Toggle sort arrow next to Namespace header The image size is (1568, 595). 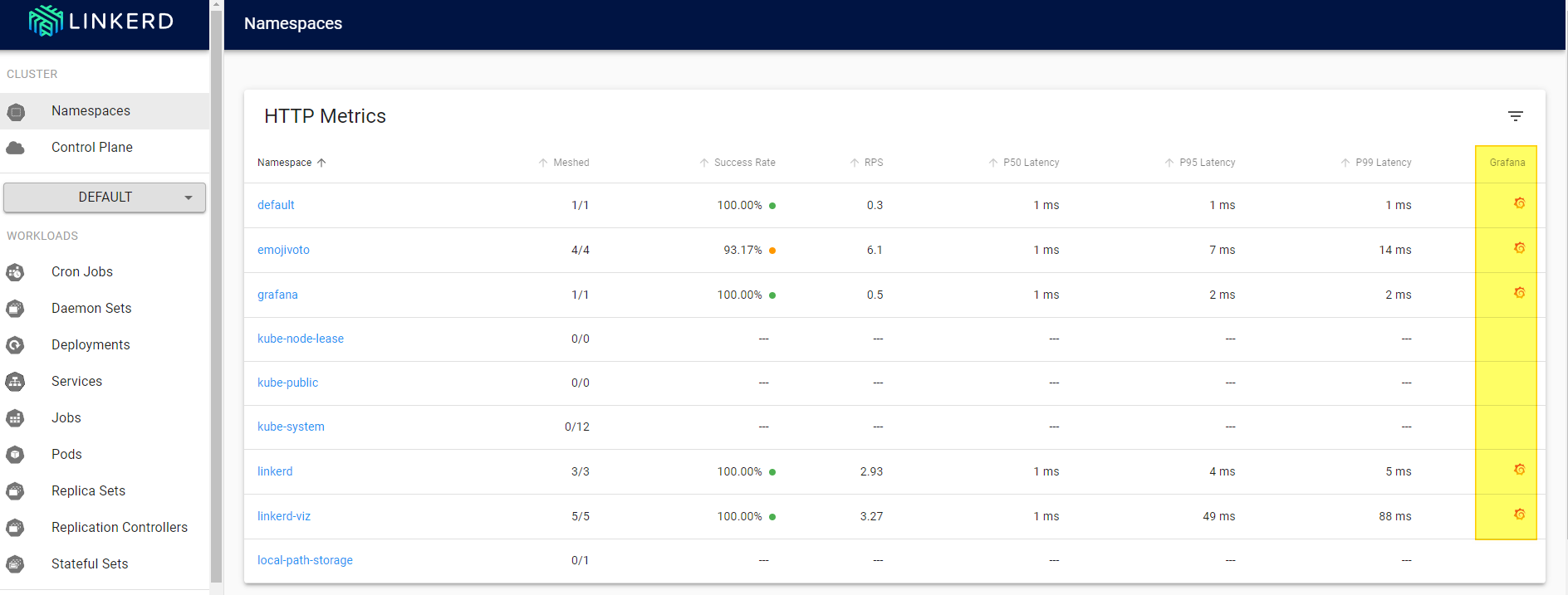pyautogui.click(x=321, y=163)
